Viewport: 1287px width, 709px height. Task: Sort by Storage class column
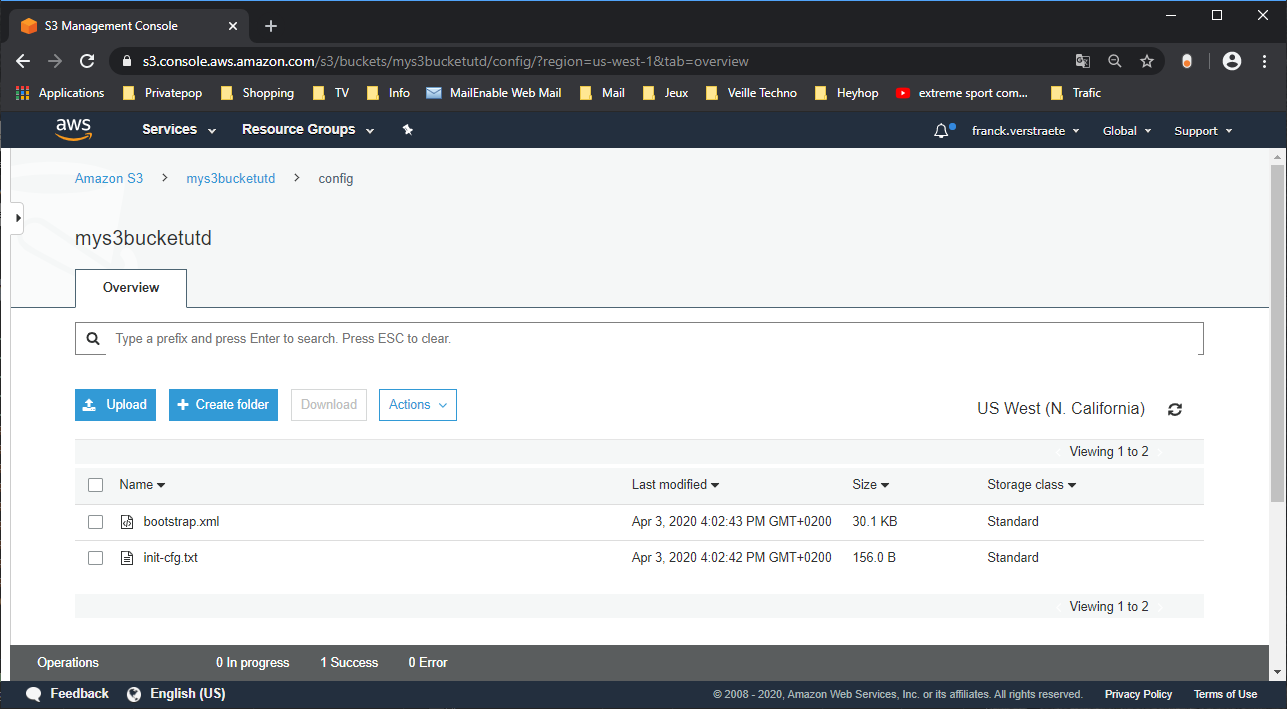point(1031,485)
